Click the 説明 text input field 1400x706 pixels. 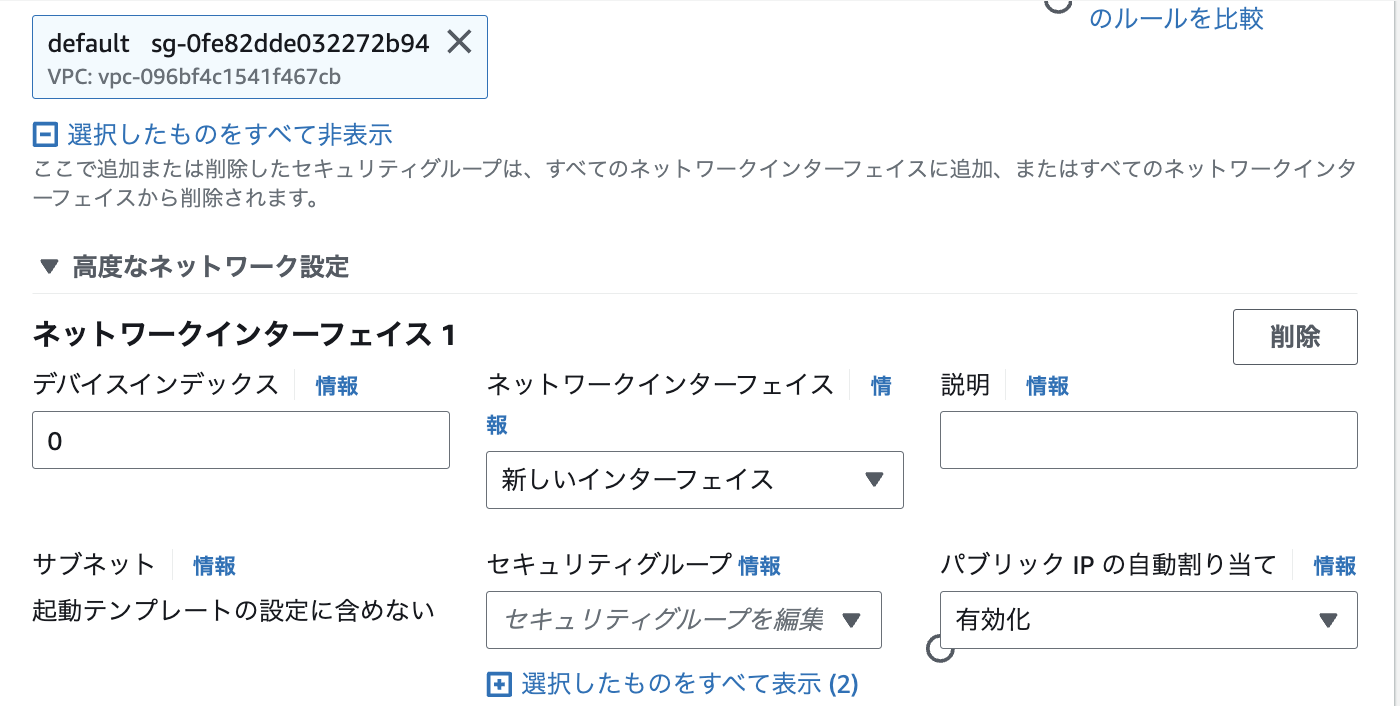1148,440
